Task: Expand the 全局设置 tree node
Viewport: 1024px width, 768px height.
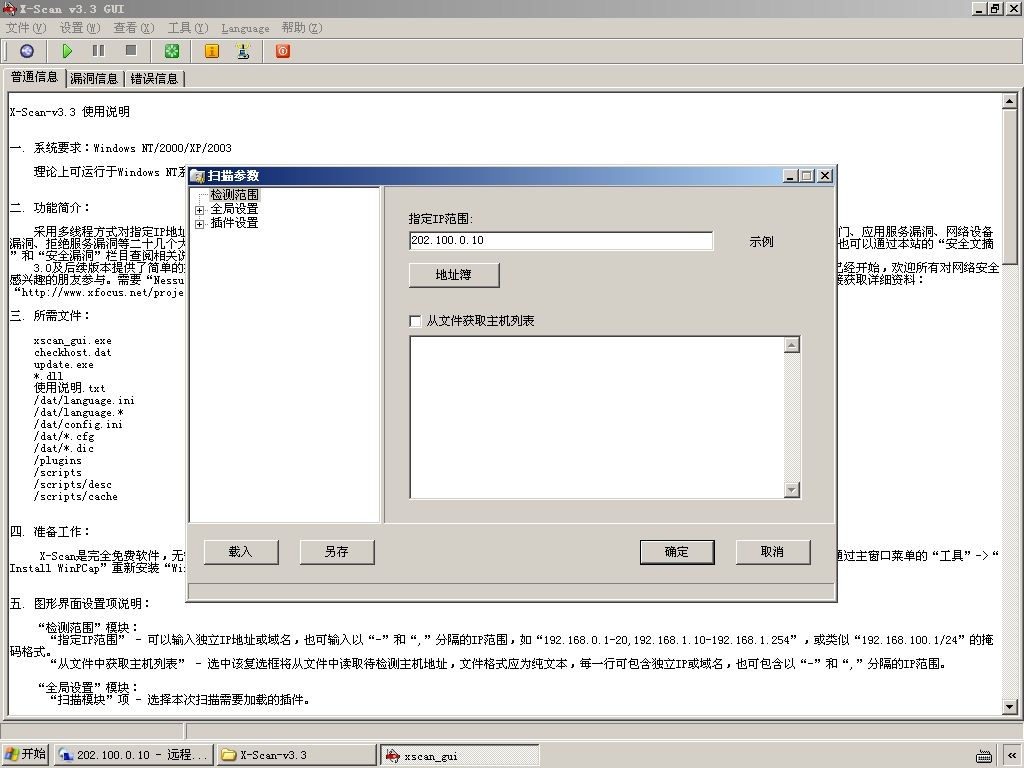Action: coord(199,210)
